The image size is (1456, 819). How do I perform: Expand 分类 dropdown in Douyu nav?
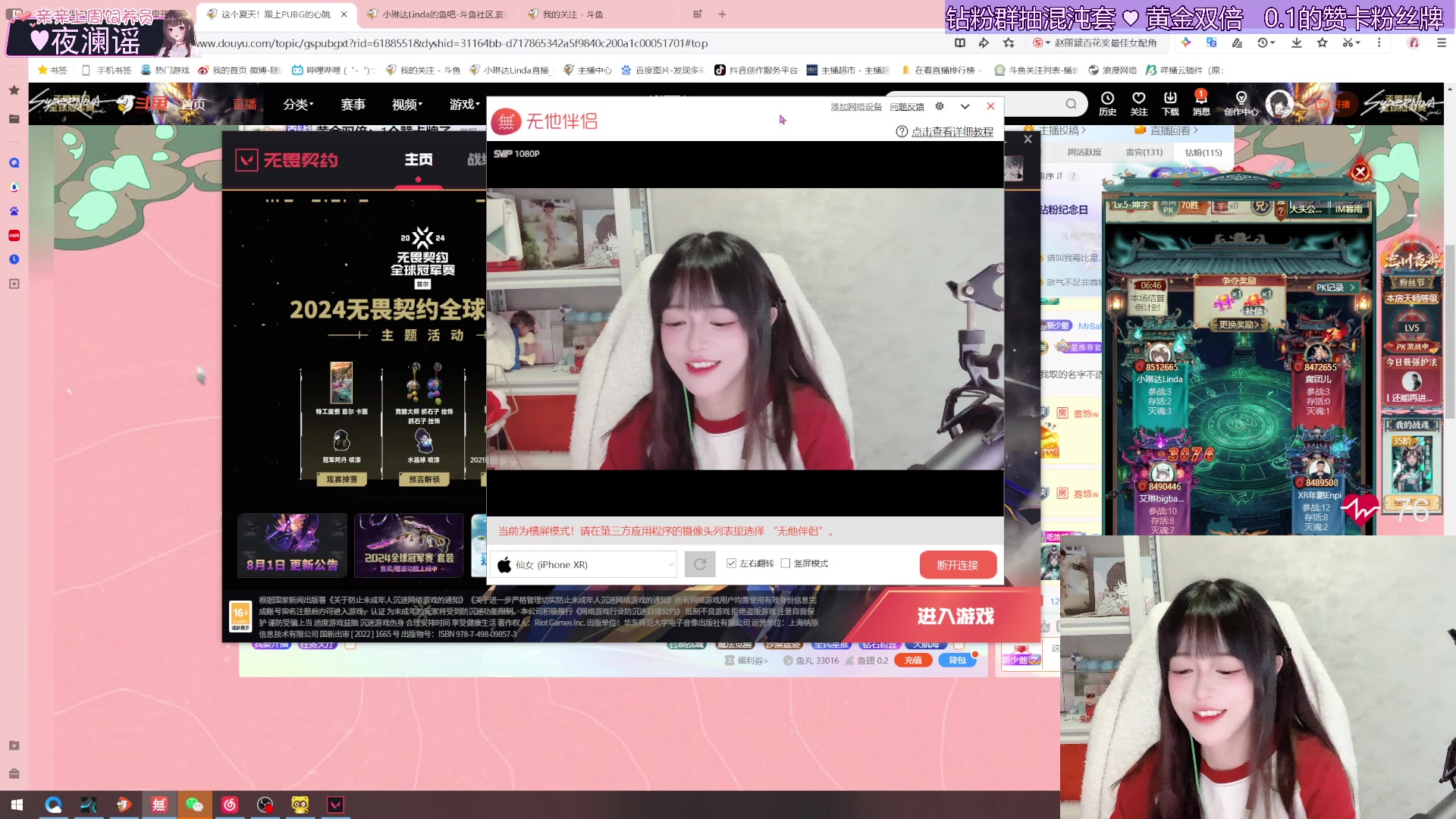pyautogui.click(x=298, y=105)
